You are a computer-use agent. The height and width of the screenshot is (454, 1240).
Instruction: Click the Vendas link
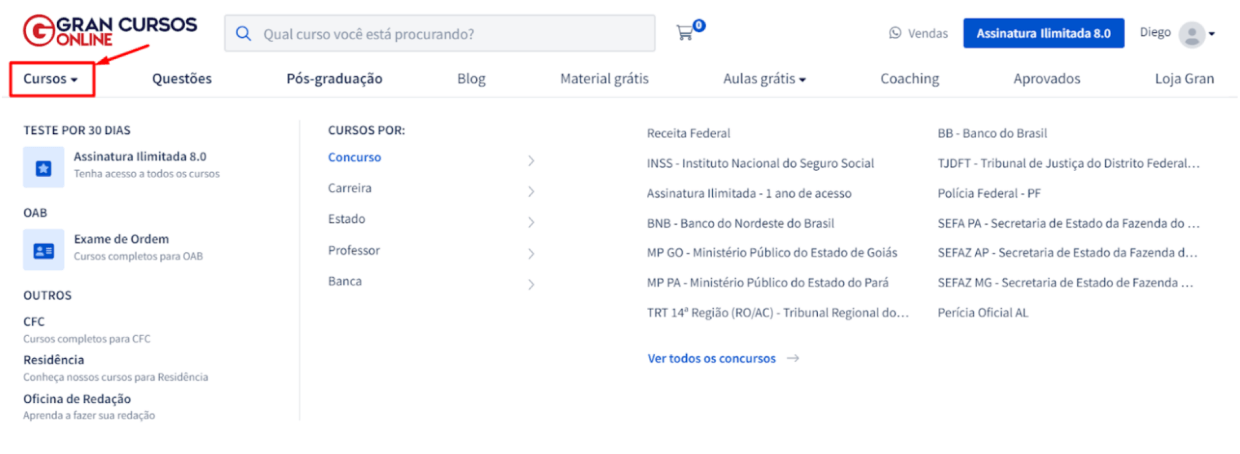(x=928, y=33)
